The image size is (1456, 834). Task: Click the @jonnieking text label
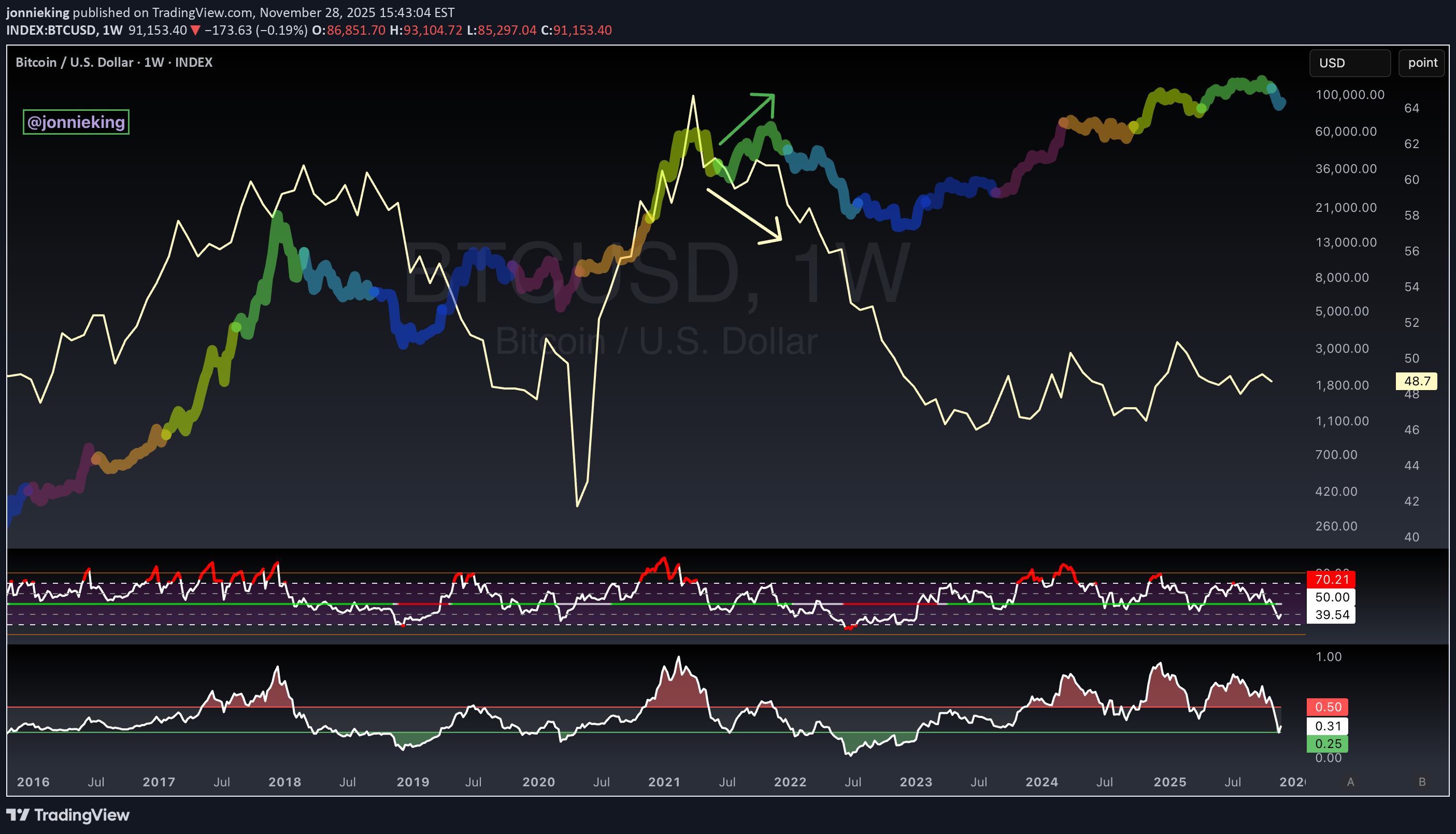click(x=76, y=122)
